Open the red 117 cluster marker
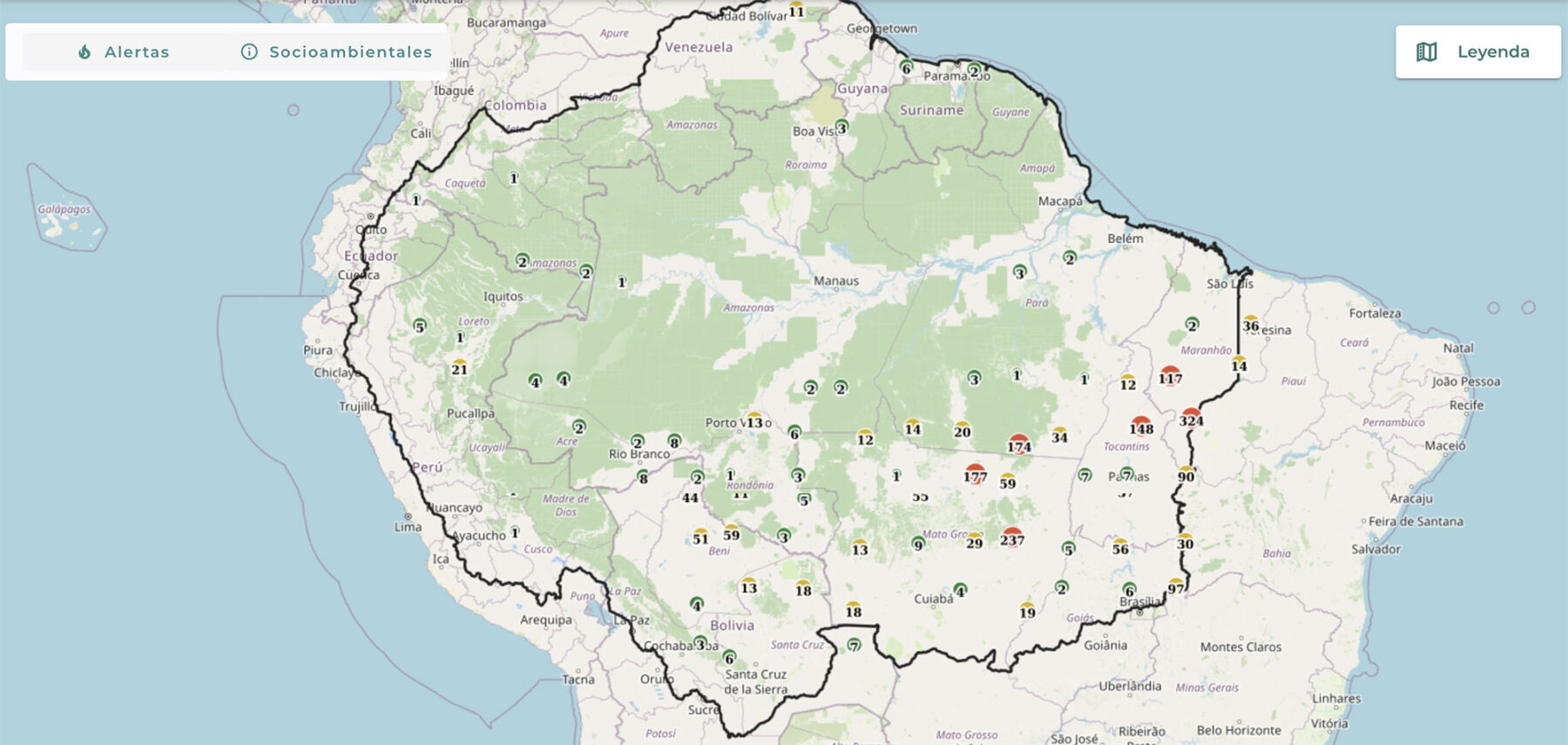This screenshot has width=1568, height=745. coord(1170,376)
